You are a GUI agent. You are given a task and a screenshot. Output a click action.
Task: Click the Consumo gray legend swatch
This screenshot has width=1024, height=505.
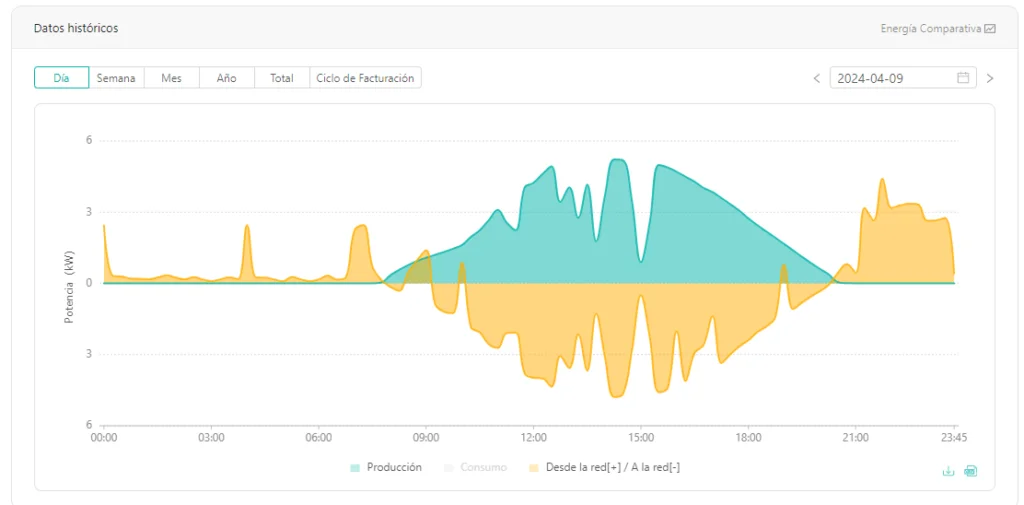click(x=448, y=468)
